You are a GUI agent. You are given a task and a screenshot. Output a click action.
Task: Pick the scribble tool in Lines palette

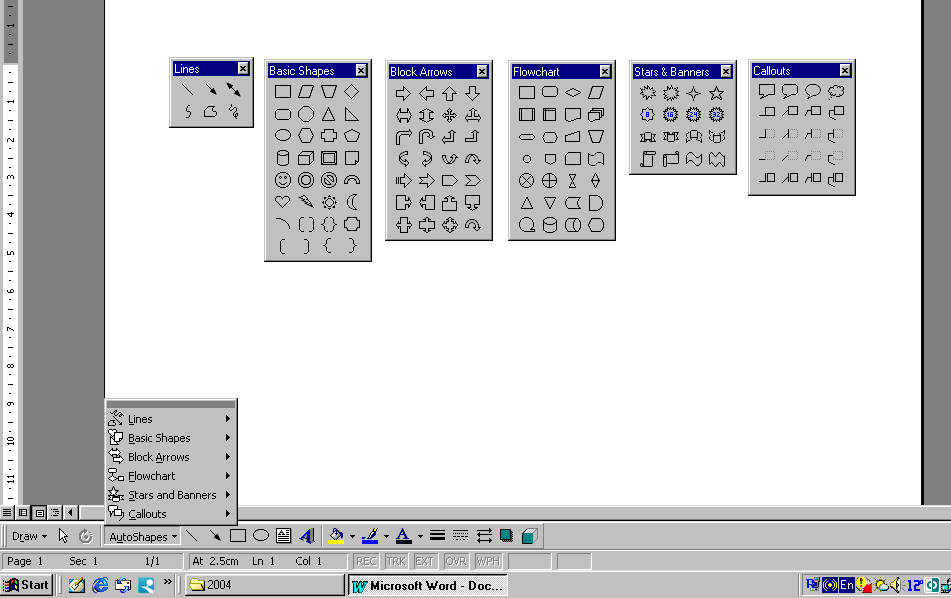[x=234, y=112]
